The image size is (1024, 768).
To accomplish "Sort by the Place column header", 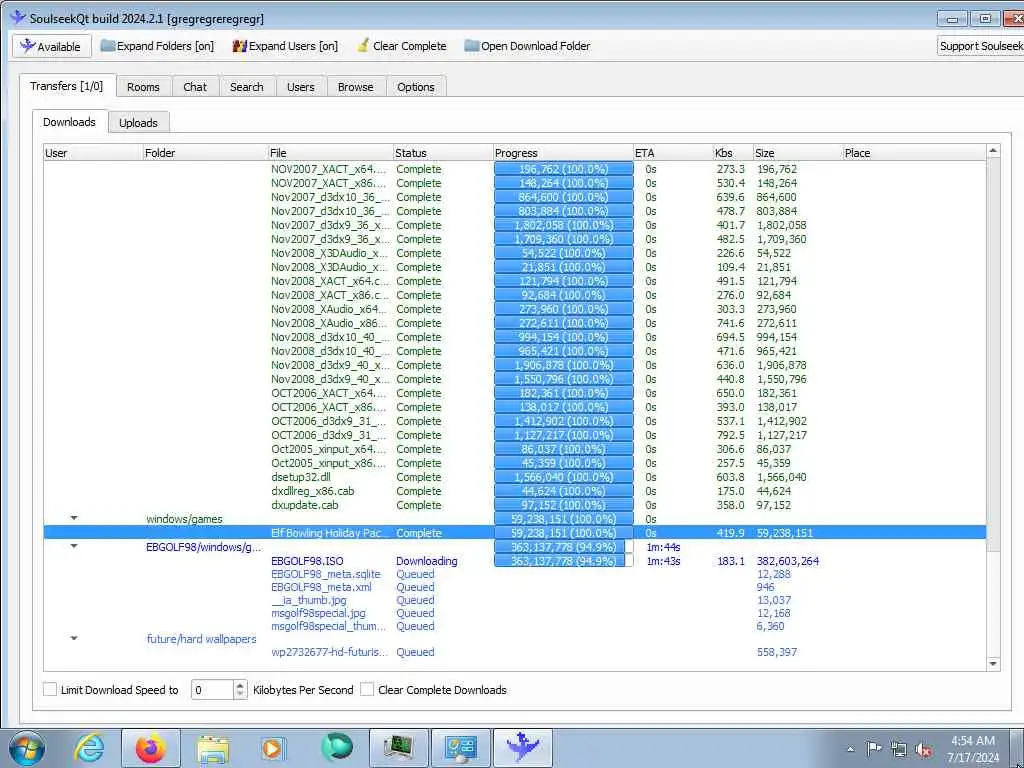I will (x=914, y=153).
